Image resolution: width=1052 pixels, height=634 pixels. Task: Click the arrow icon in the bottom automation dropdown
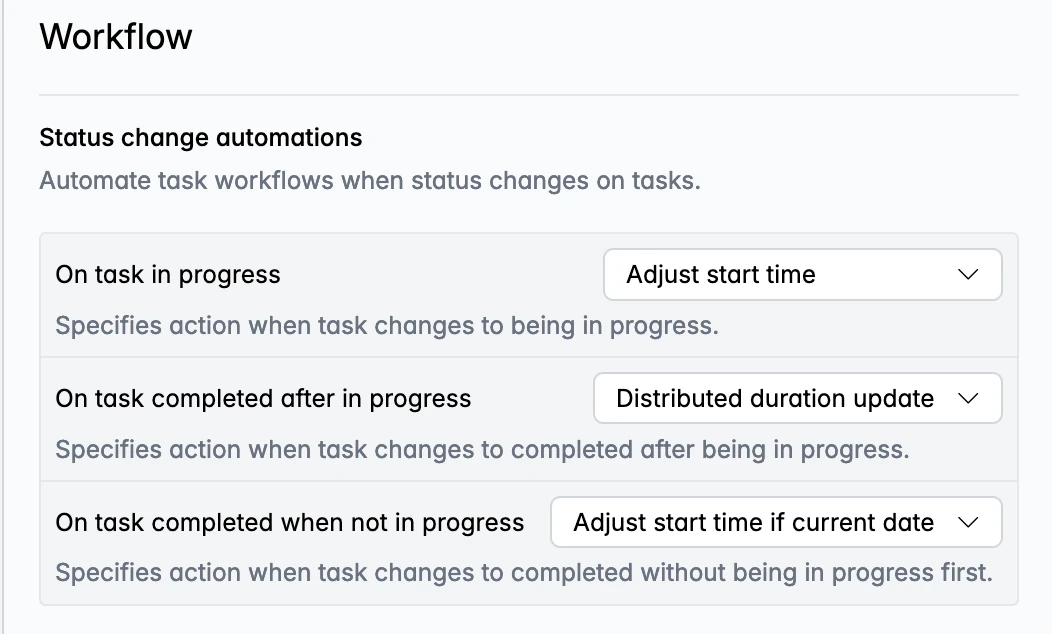pyautogui.click(x=971, y=521)
